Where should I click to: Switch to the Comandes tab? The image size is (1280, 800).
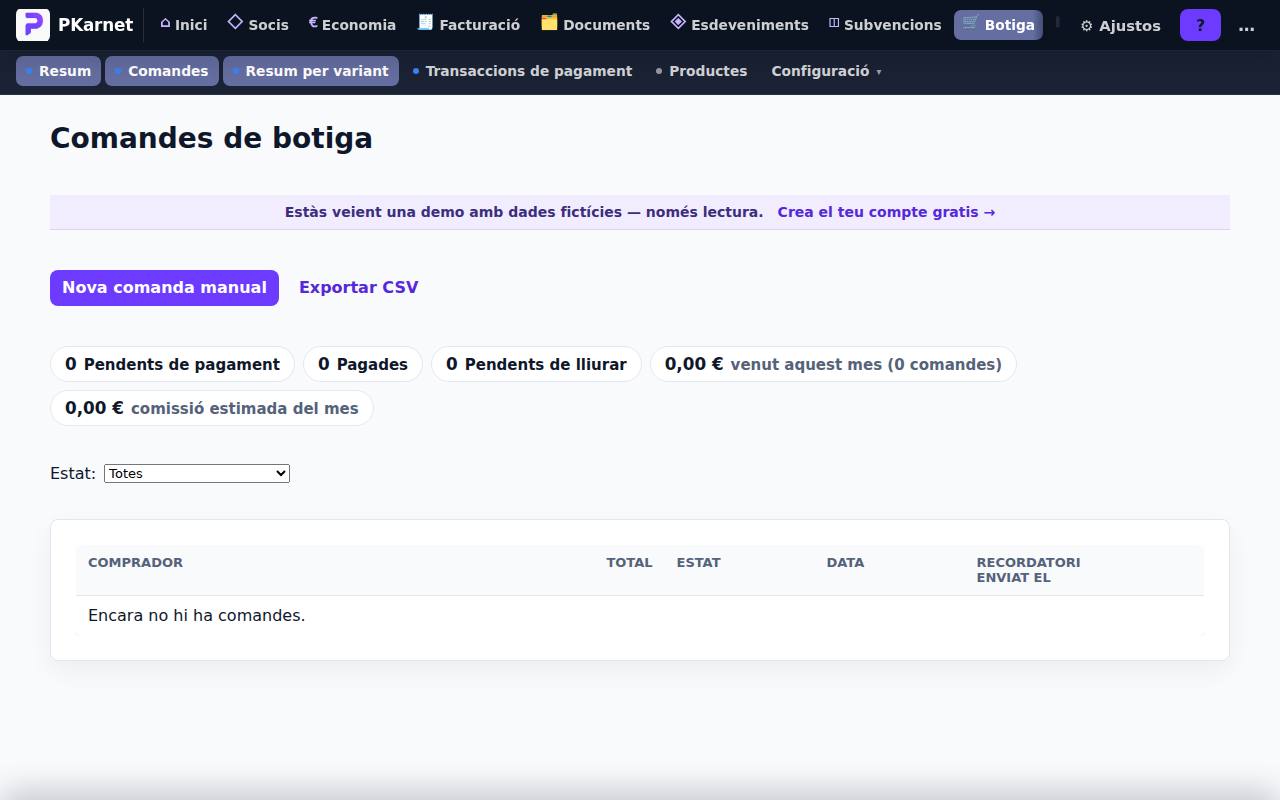pyautogui.click(x=162, y=71)
